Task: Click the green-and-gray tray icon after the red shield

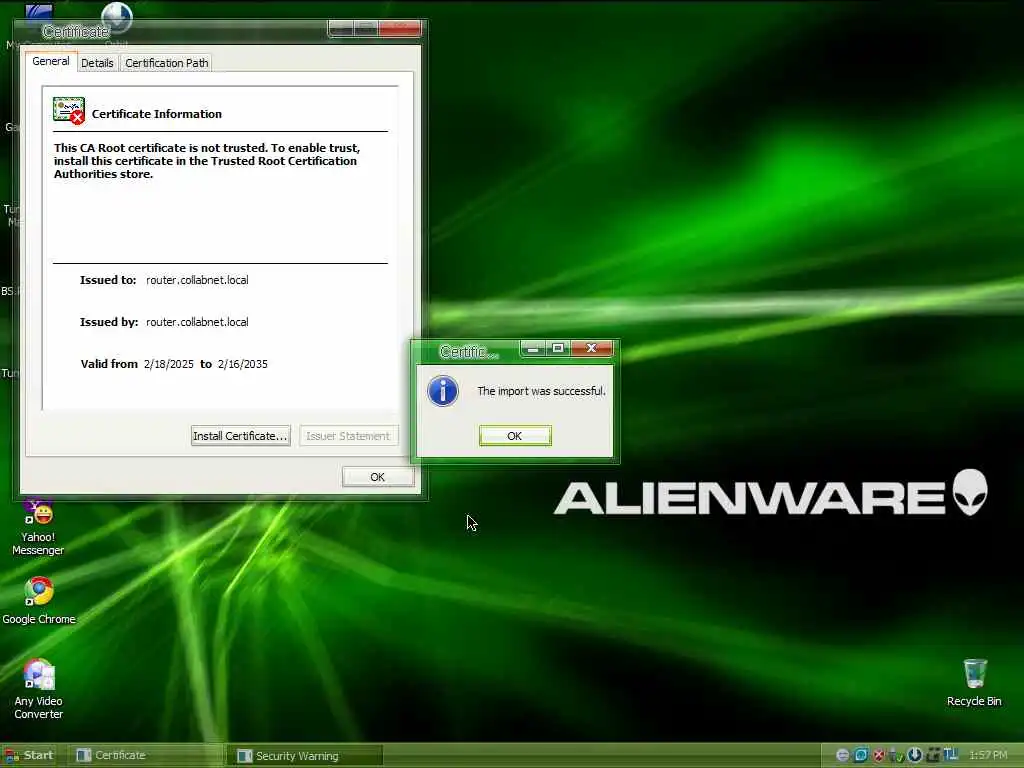Action: pyautogui.click(x=897, y=756)
